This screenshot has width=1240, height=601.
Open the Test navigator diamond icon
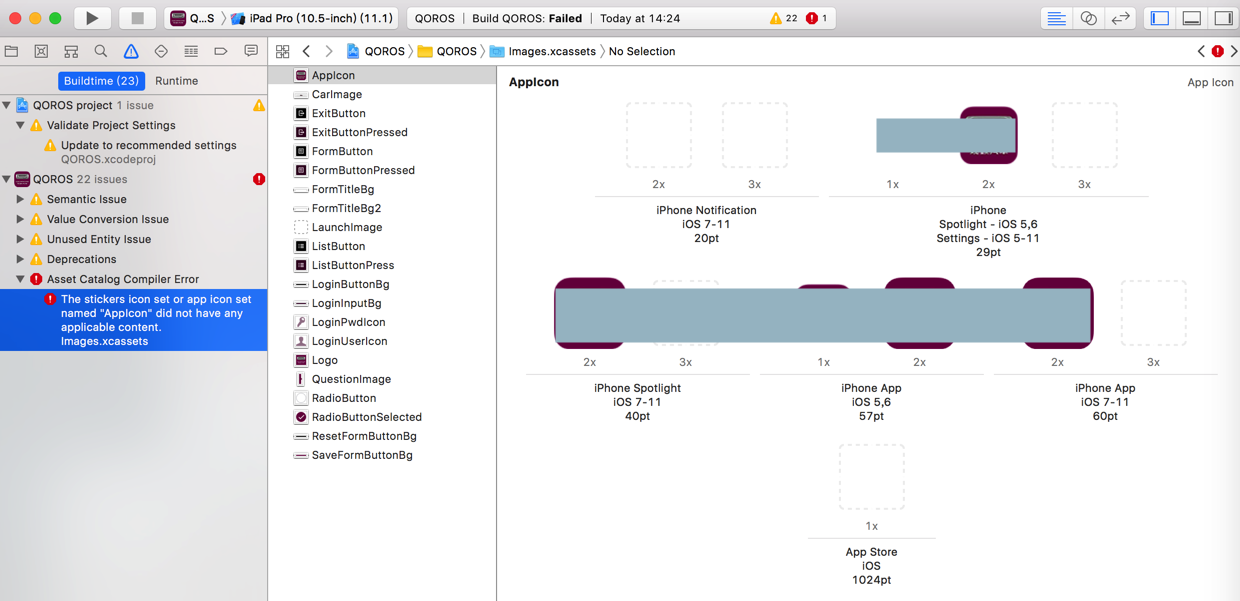point(161,51)
